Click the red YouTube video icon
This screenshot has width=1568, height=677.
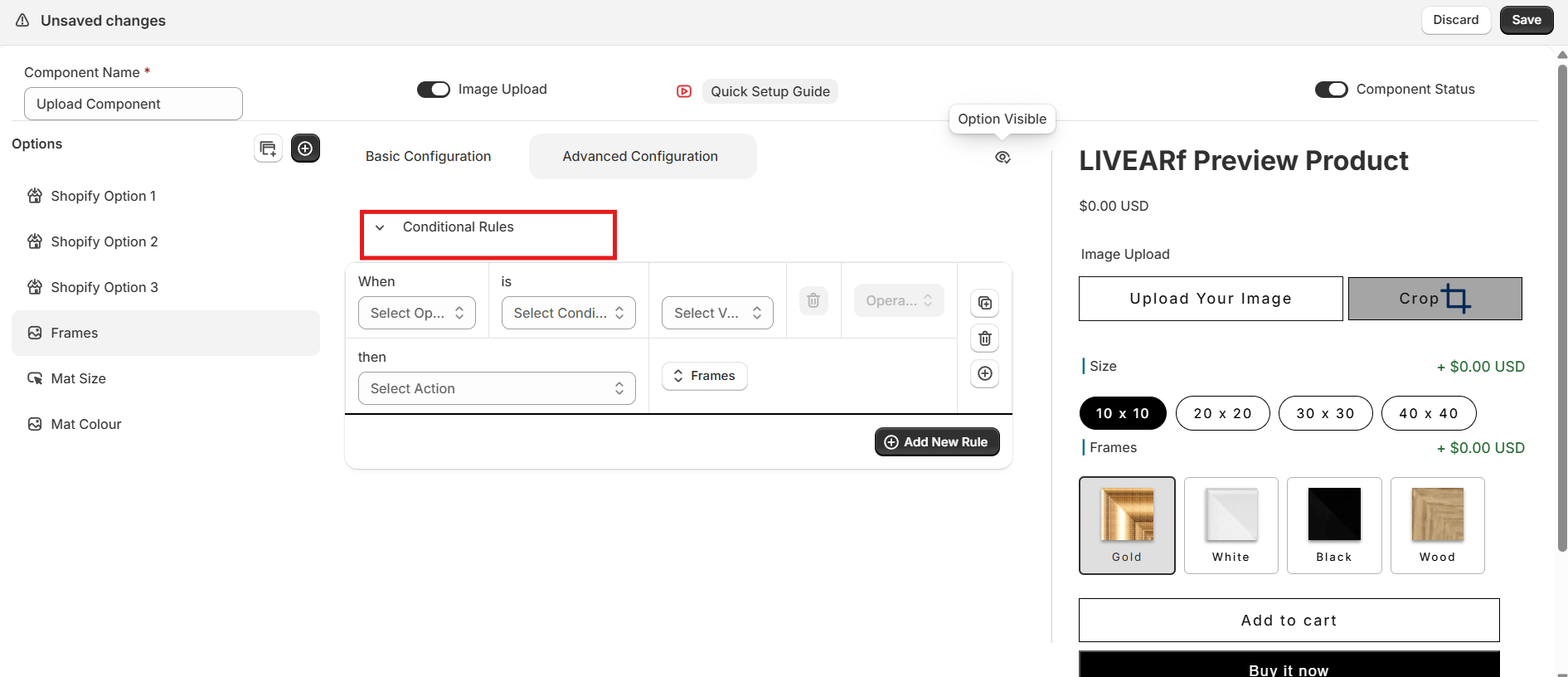tap(684, 91)
